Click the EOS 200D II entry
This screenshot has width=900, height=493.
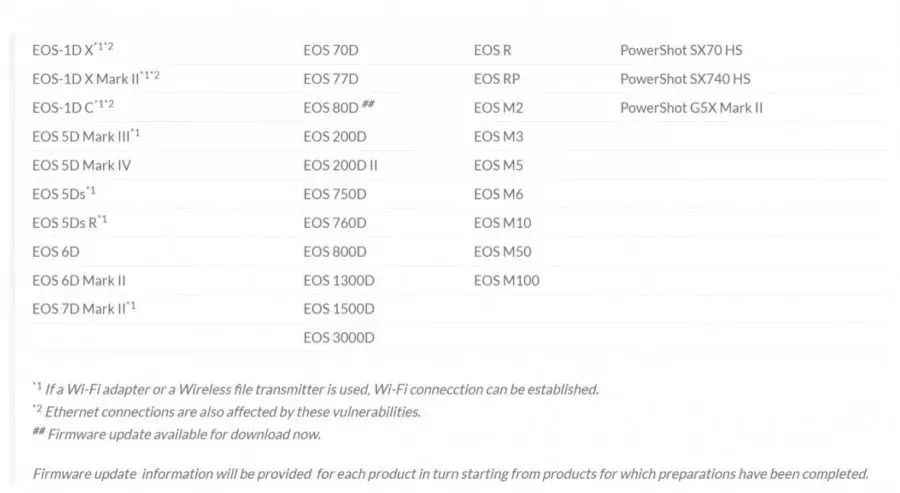(x=340, y=165)
